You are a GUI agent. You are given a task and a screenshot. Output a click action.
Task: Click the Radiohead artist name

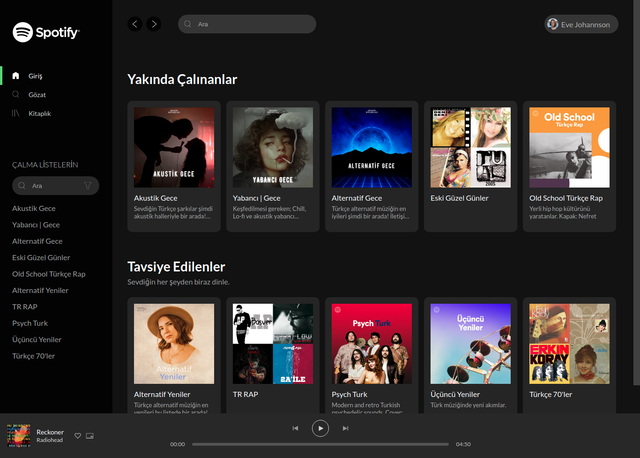point(49,440)
